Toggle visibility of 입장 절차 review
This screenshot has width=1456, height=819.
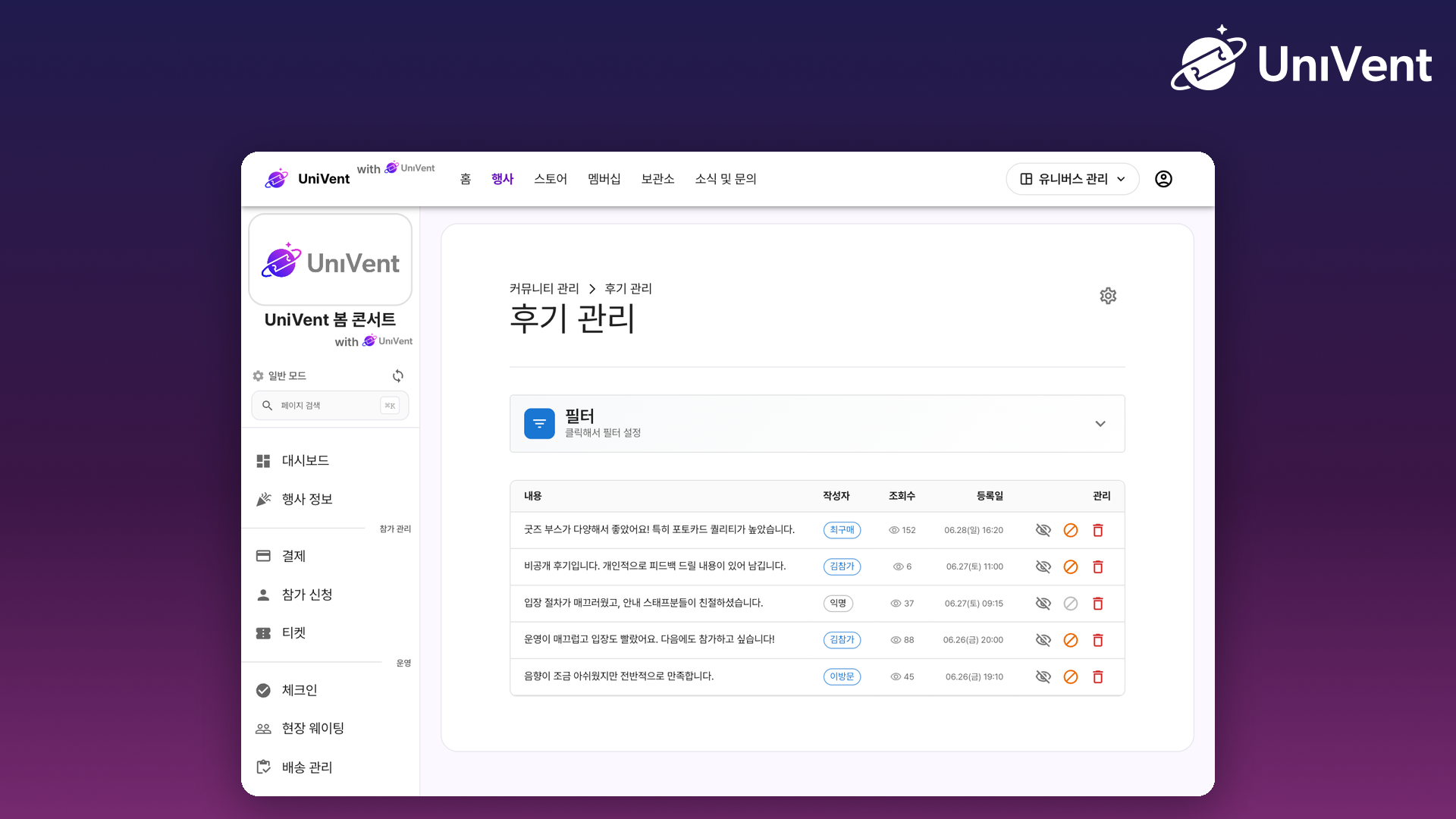(1043, 604)
